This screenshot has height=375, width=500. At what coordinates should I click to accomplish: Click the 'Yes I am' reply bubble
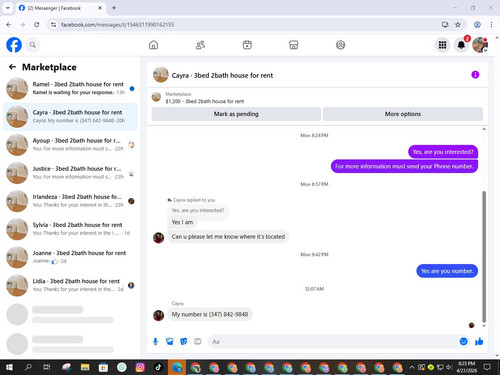182,222
